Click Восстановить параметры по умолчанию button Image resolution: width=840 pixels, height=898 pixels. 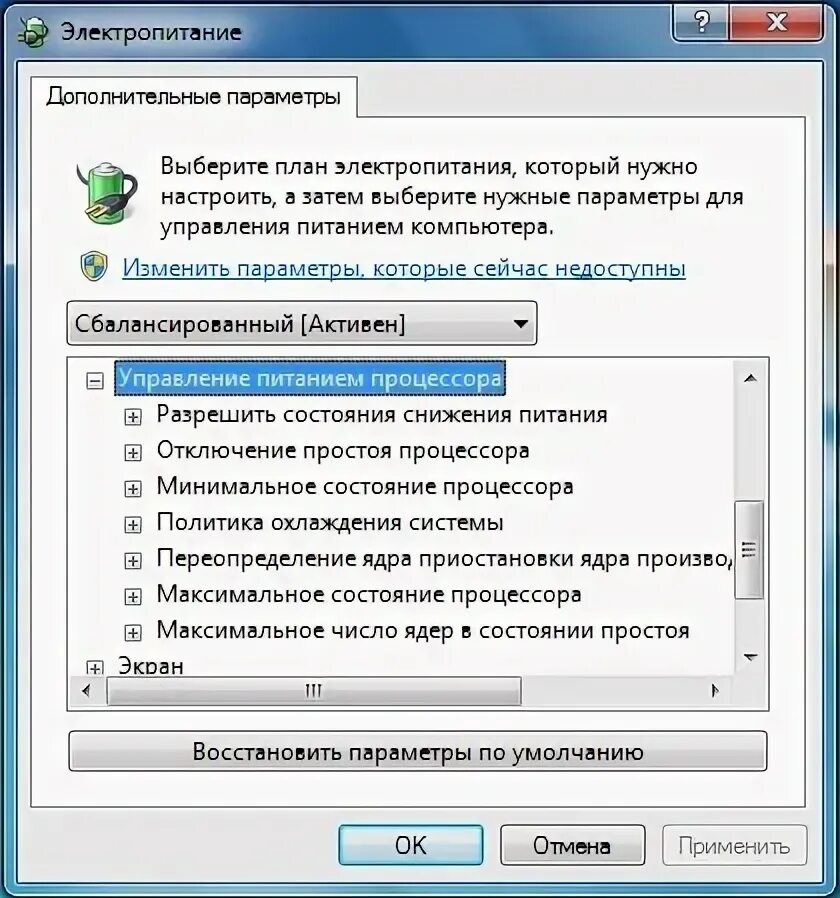[x=417, y=751]
